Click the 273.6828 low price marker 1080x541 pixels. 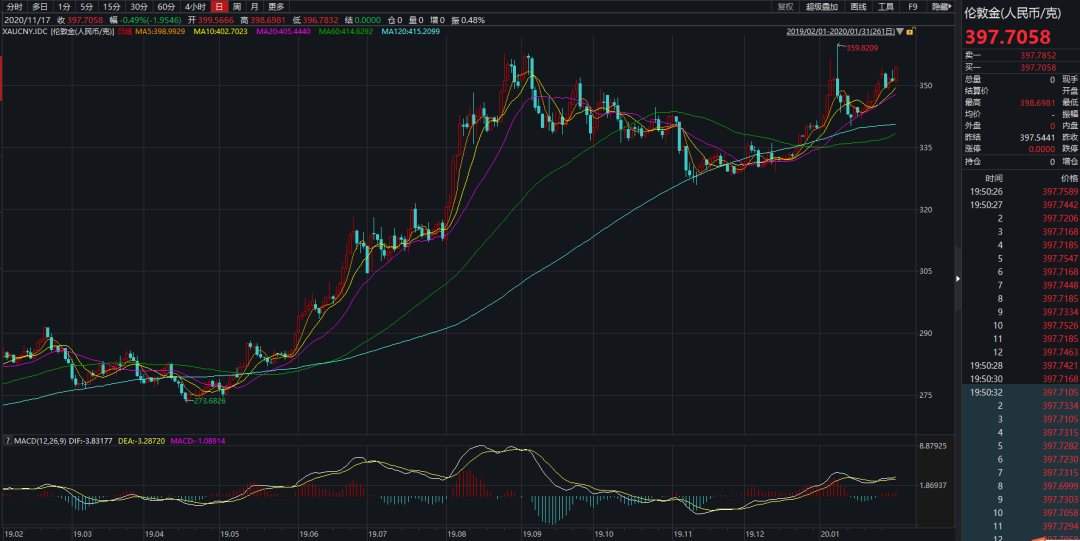pyautogui.click(x=209, y=400)
